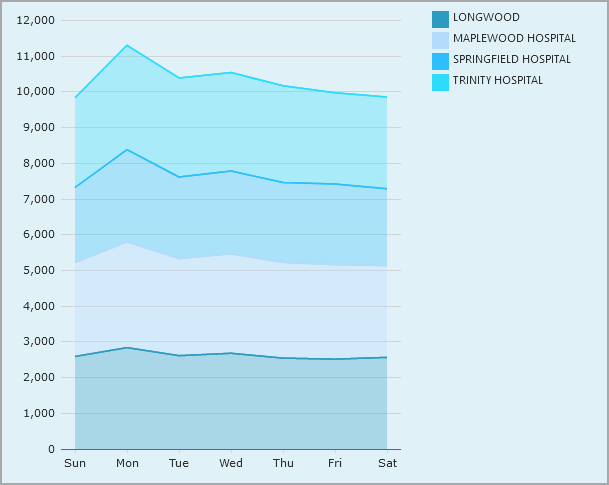Click the Trinity Hospital line peak at Monday
The image size is (609, 485).
[x=127, y=45]
